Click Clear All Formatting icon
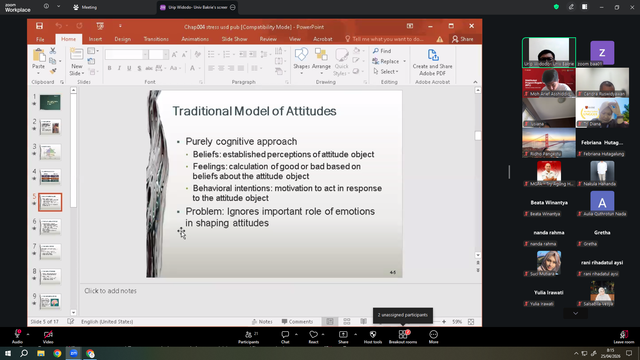 (x=198, y=54)
